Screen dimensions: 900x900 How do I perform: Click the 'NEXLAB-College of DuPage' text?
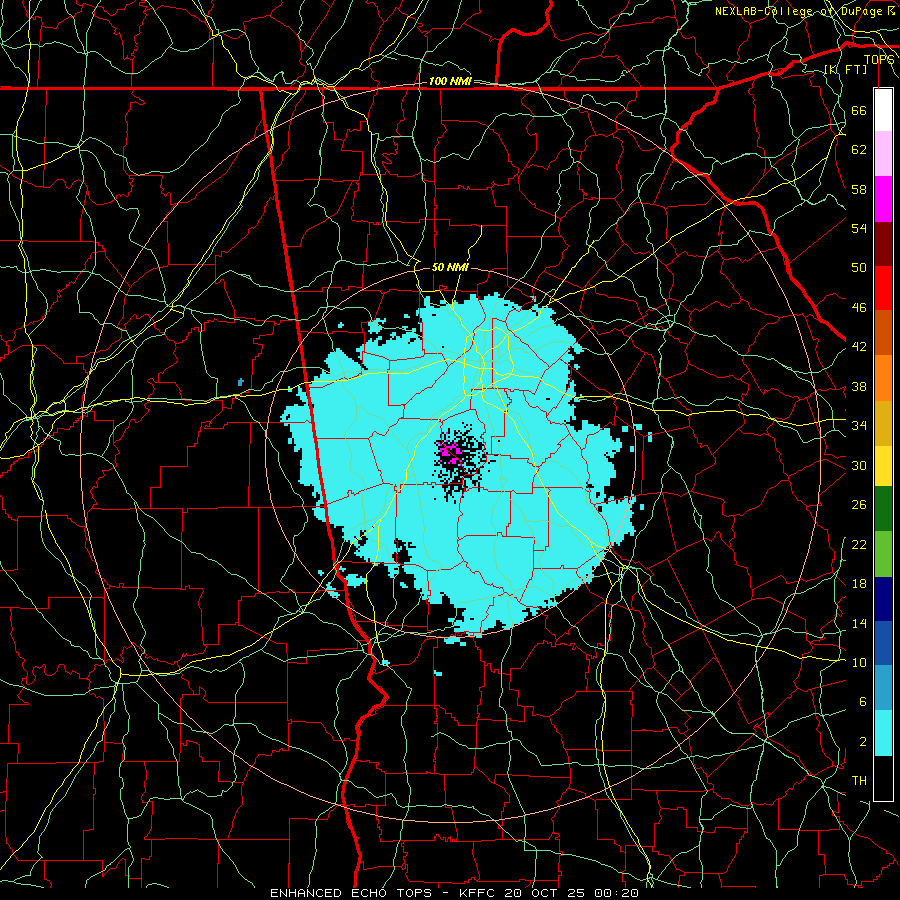800,11
